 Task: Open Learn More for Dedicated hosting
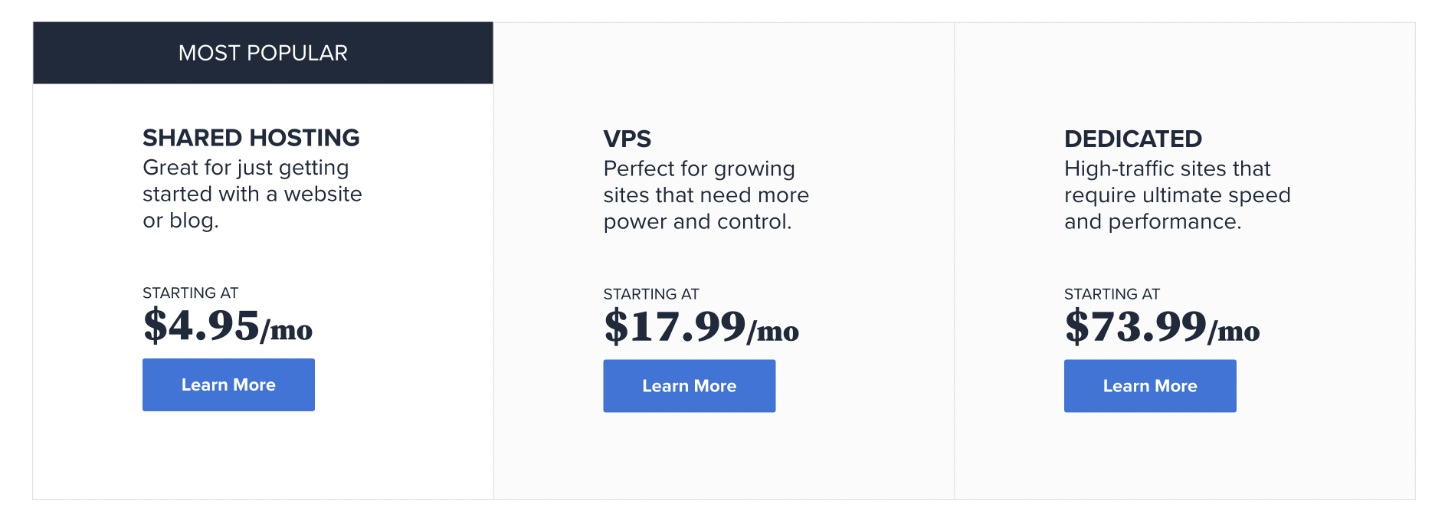tap(1150, 386)
